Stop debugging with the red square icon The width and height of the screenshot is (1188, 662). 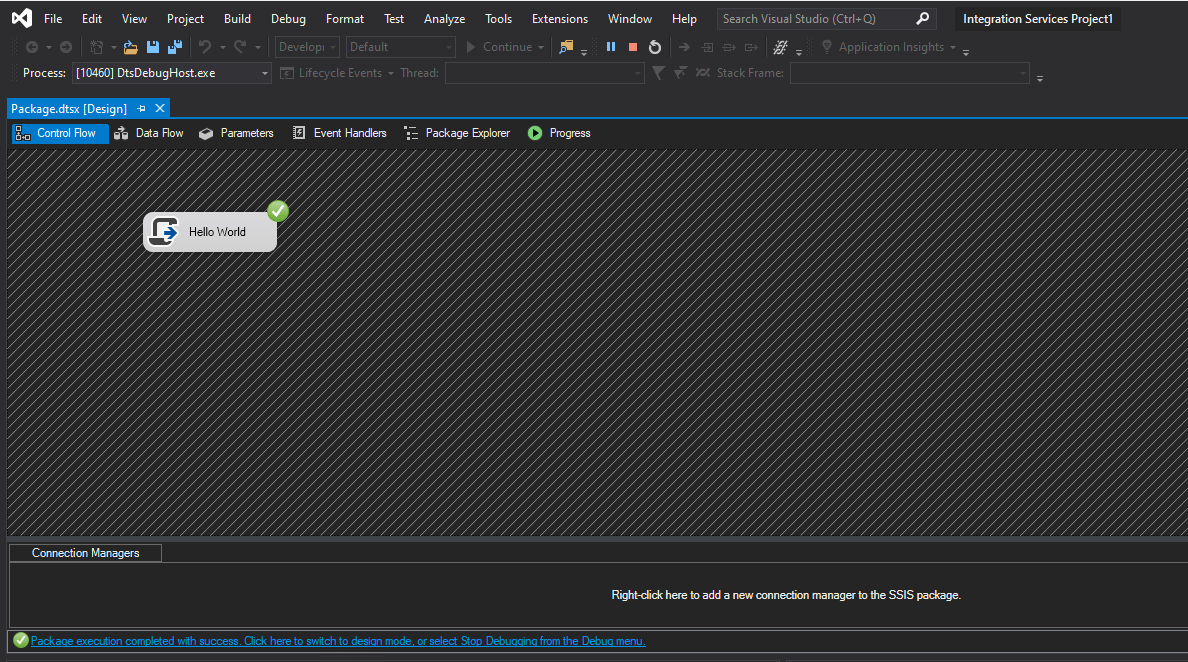tap(633, 47)
